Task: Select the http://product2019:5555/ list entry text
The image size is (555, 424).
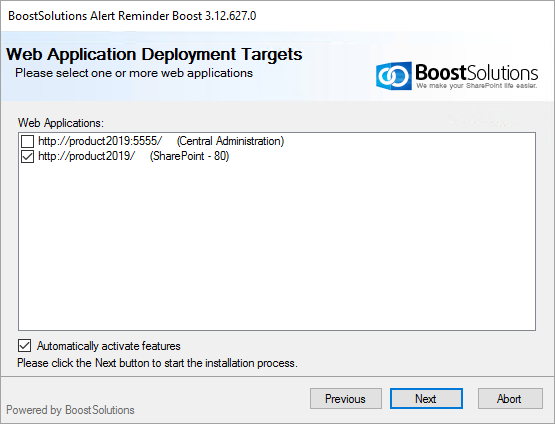Action: click(100, 141)
